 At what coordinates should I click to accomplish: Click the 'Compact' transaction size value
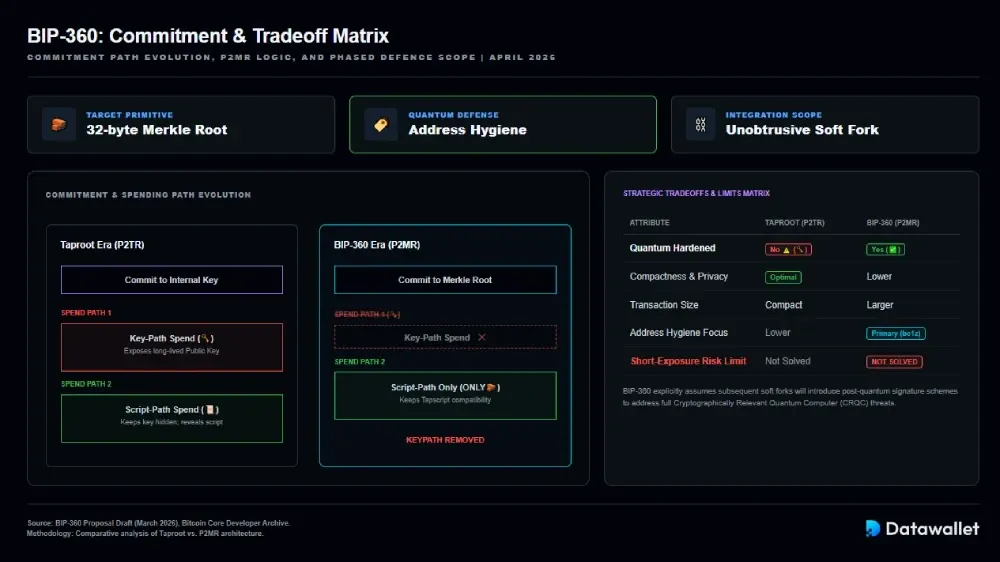[784, 305]
